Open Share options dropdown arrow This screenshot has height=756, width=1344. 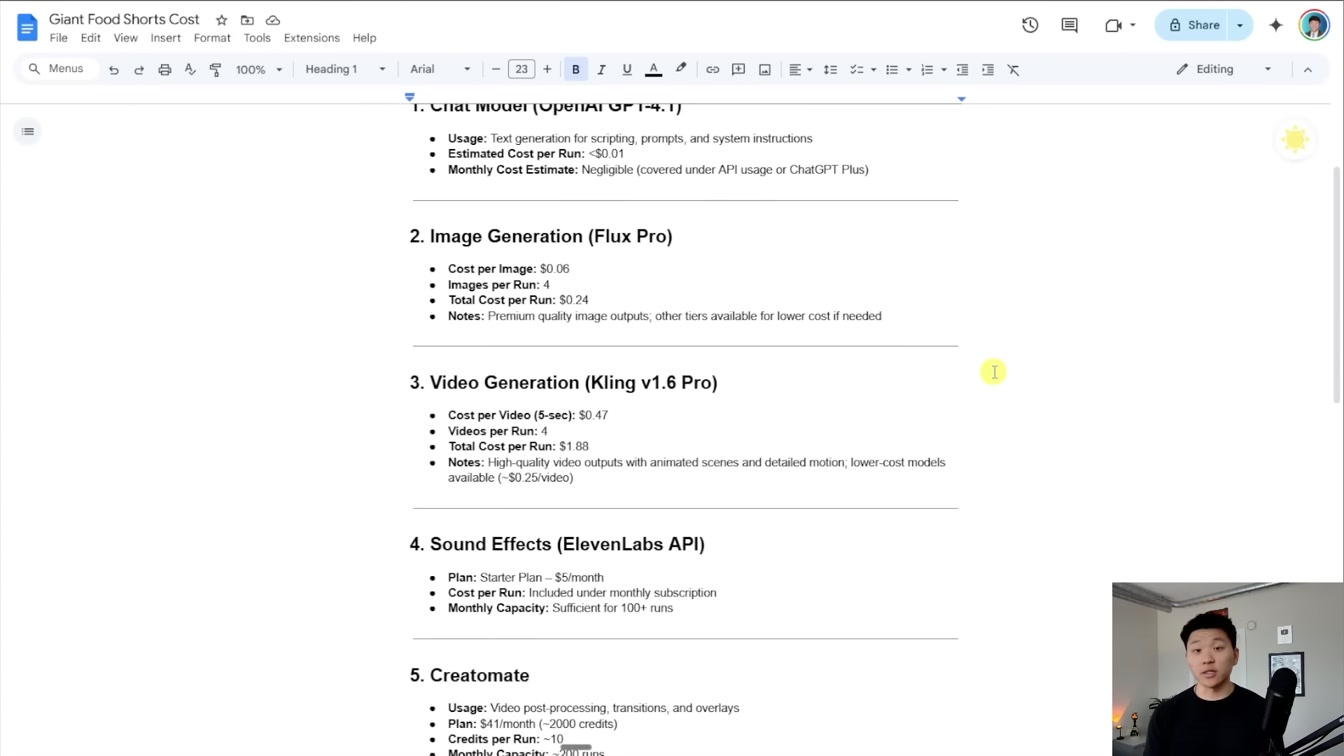(1240, 25)
